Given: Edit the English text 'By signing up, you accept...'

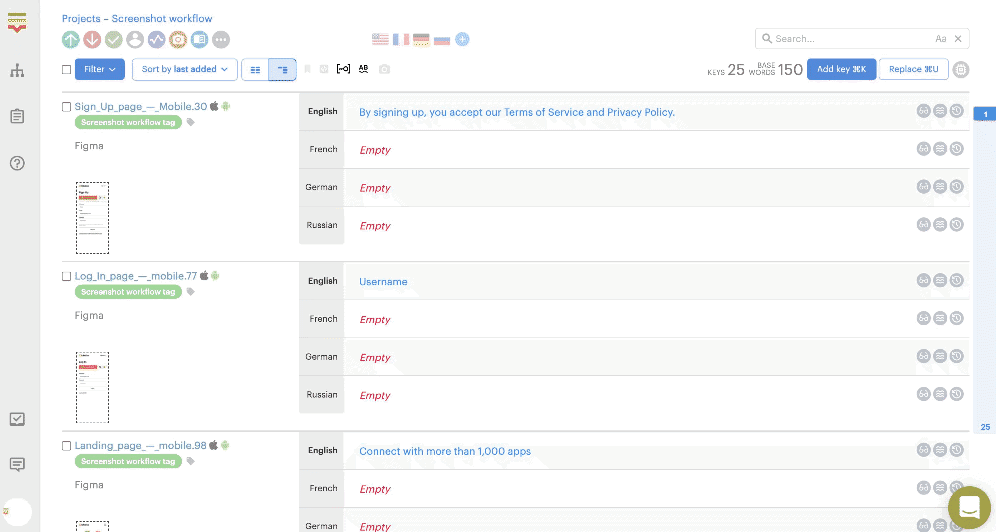Looking at the screenshot, I should (x=516, y=112).
